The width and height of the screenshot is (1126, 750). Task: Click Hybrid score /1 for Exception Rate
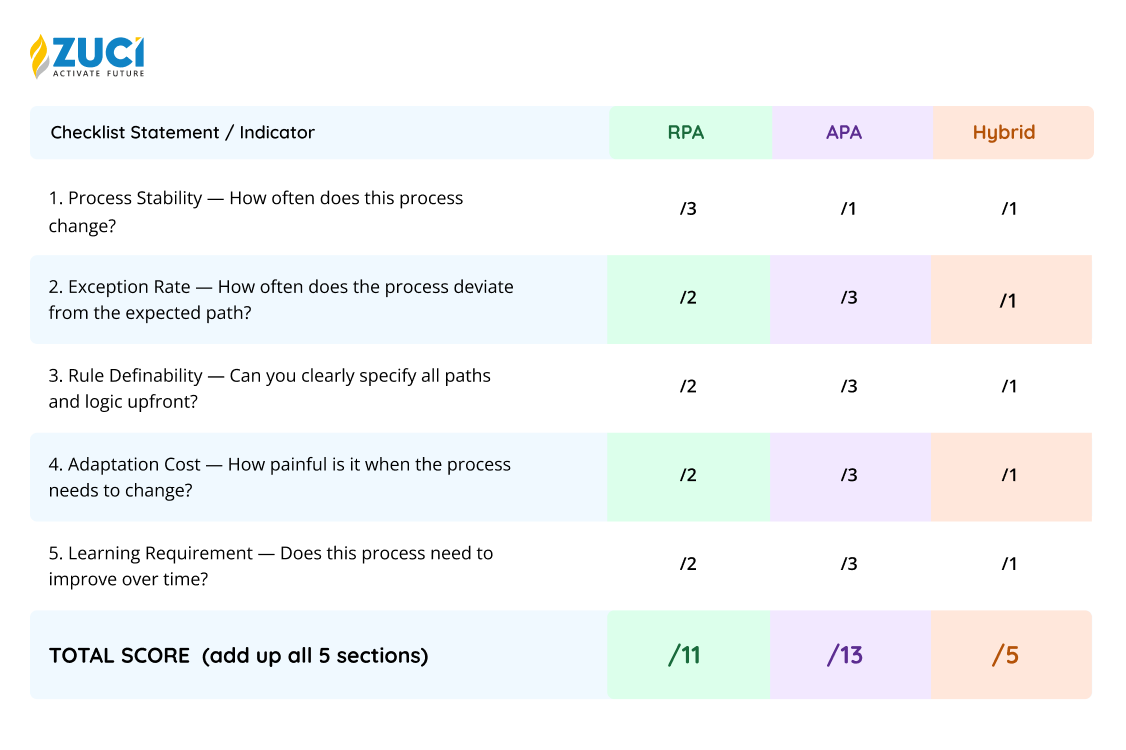tap(1008, 300)
